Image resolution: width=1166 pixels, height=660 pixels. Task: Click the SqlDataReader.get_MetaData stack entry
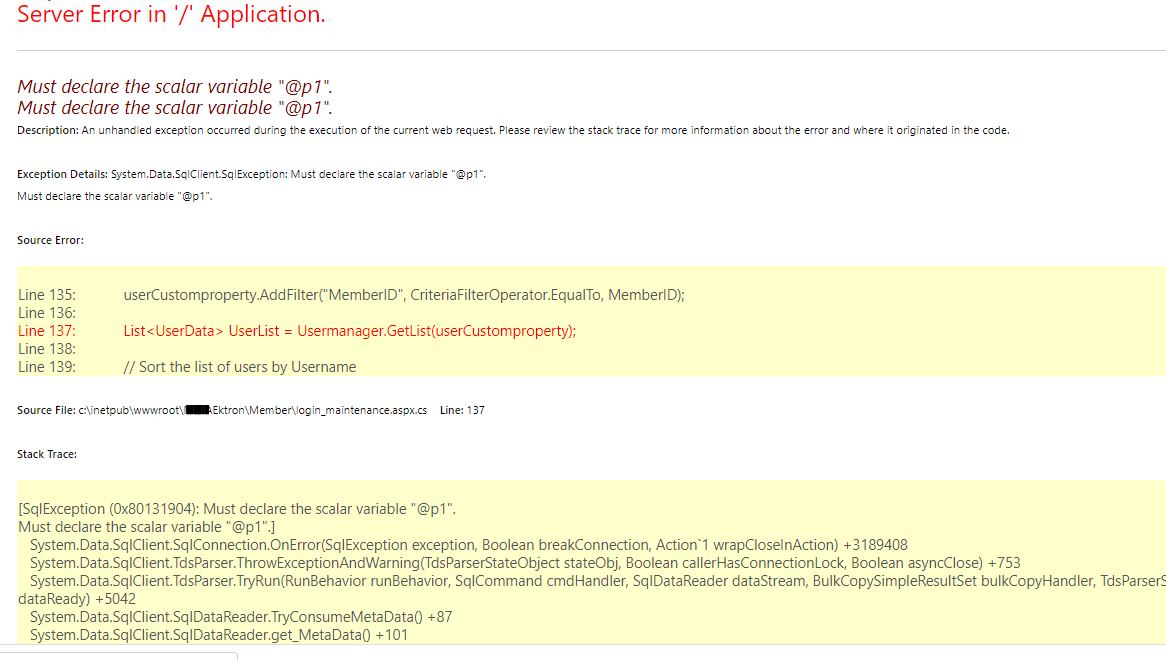[x=218, y=635]
